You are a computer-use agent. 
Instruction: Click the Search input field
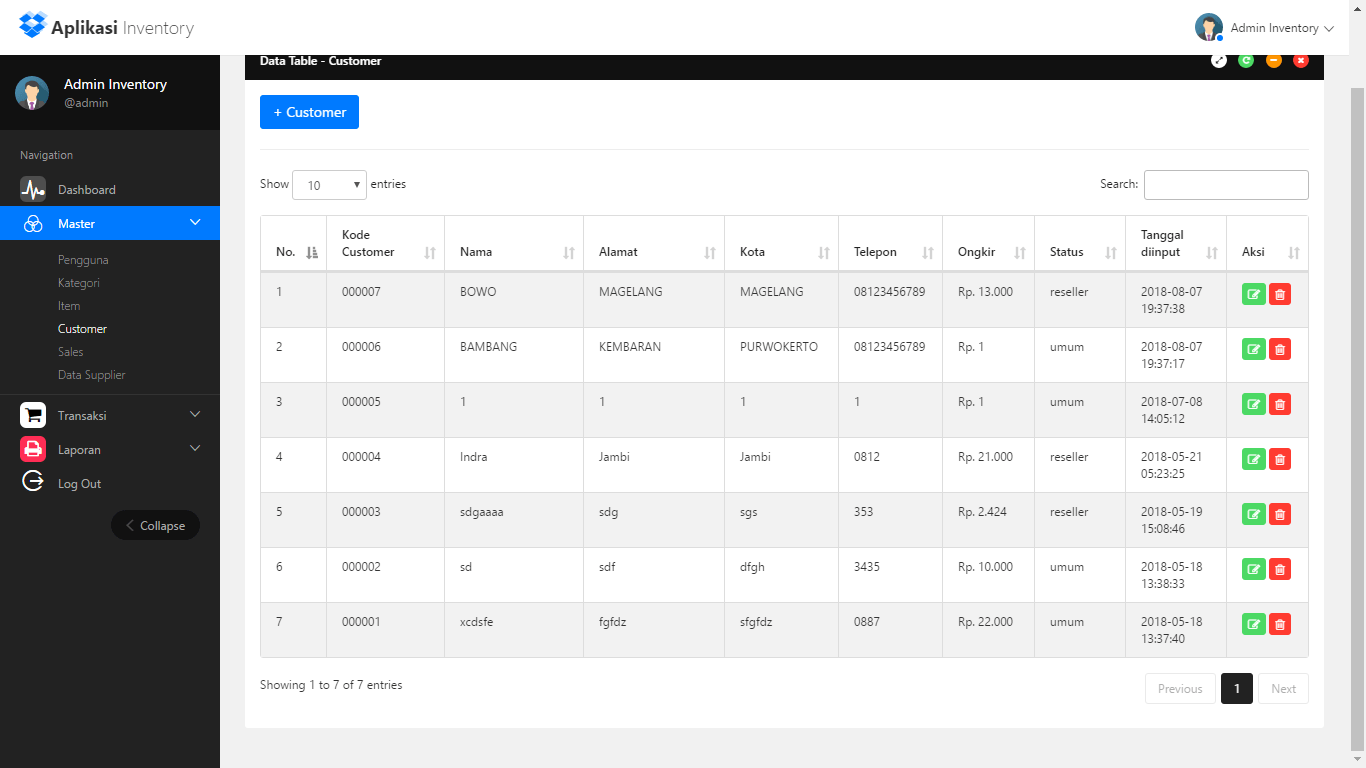(x=1226, y=184)
